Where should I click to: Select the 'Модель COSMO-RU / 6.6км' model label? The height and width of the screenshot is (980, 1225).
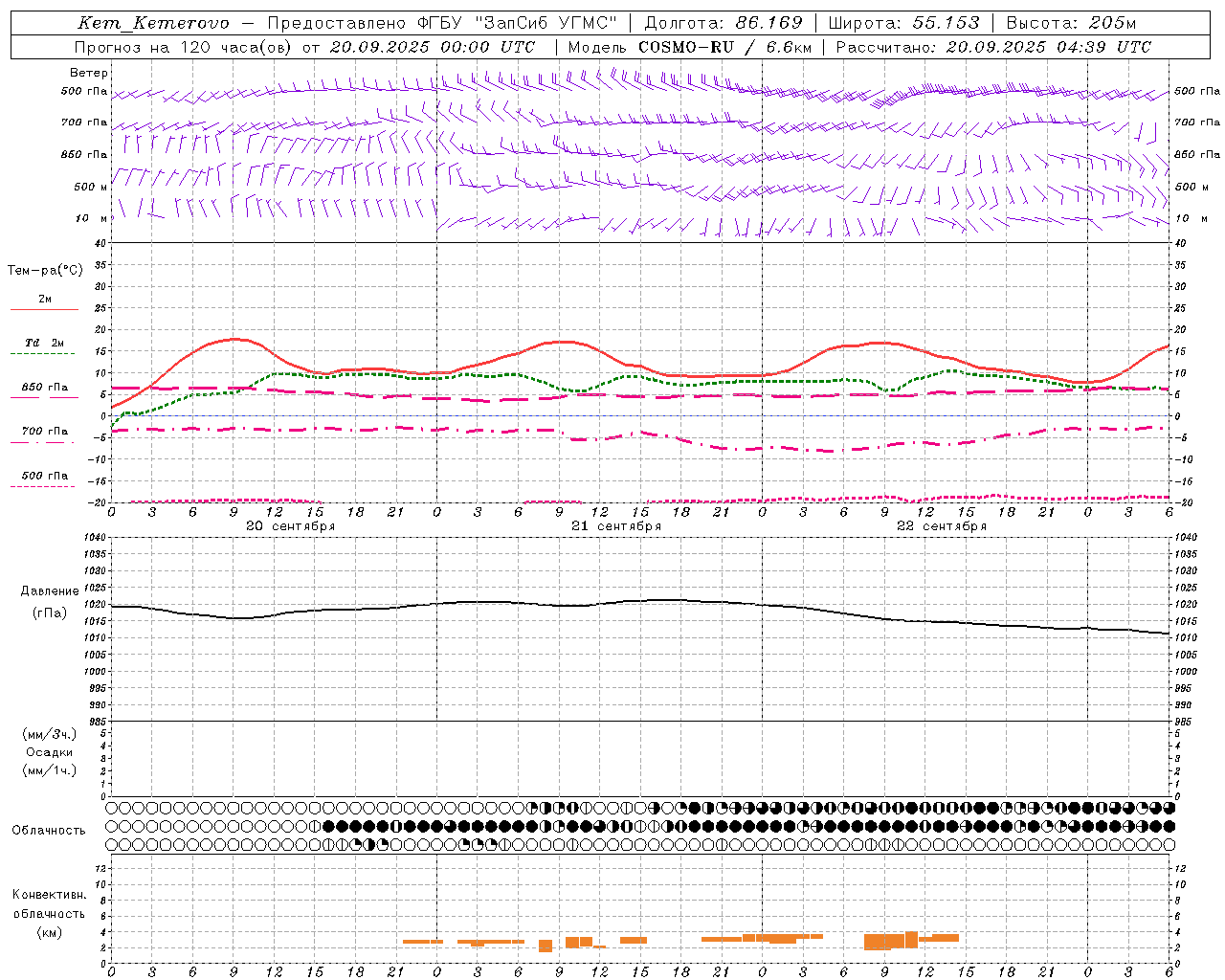(690, 47)
